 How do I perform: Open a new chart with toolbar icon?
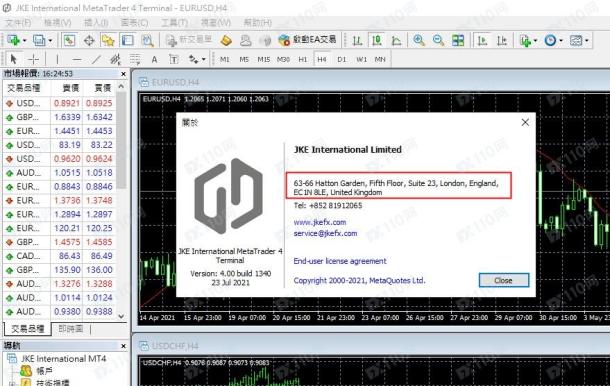pyautogui.click(x=13, y=40)
